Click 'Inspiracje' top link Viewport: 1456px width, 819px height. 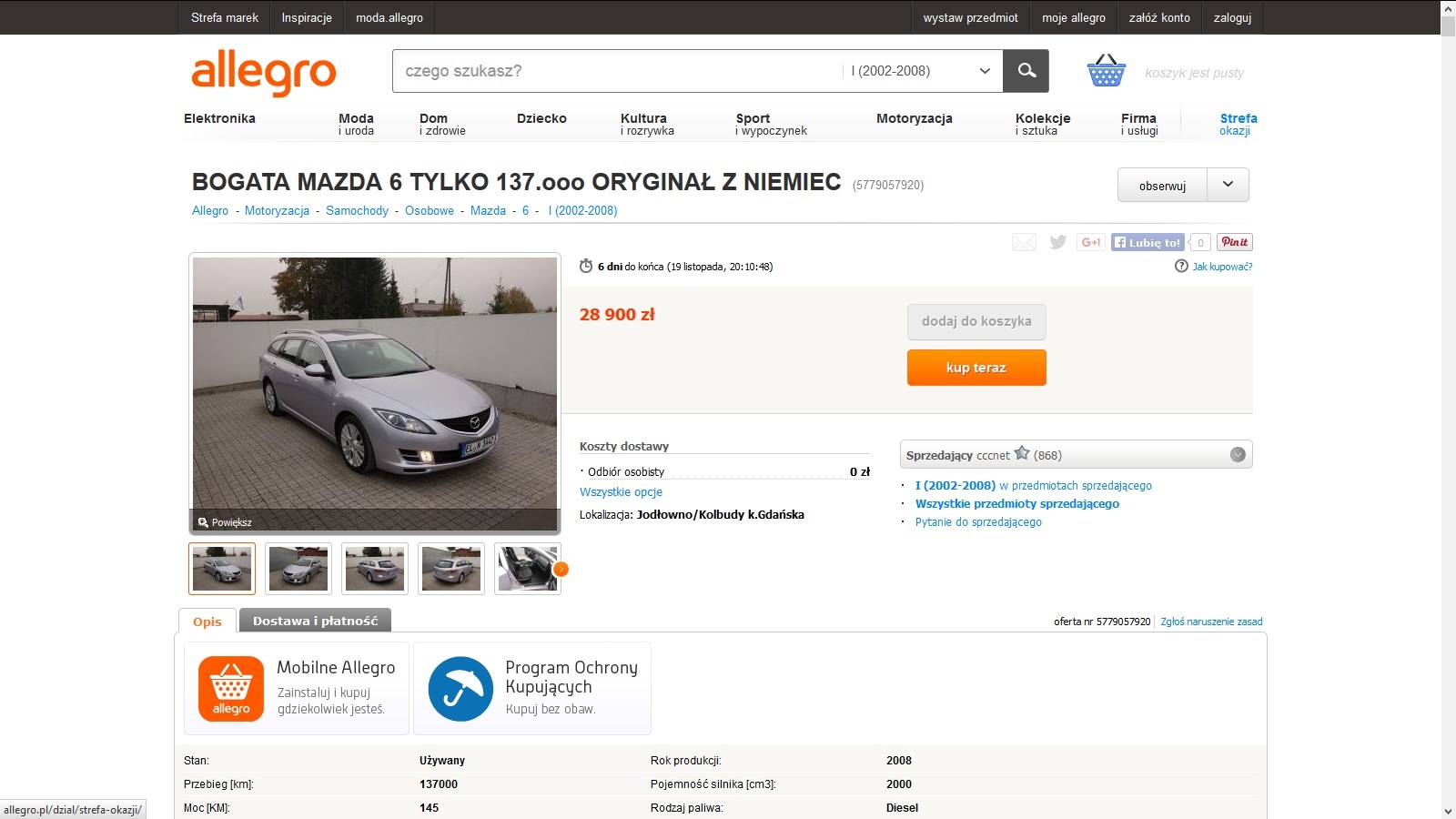[307, 17]
